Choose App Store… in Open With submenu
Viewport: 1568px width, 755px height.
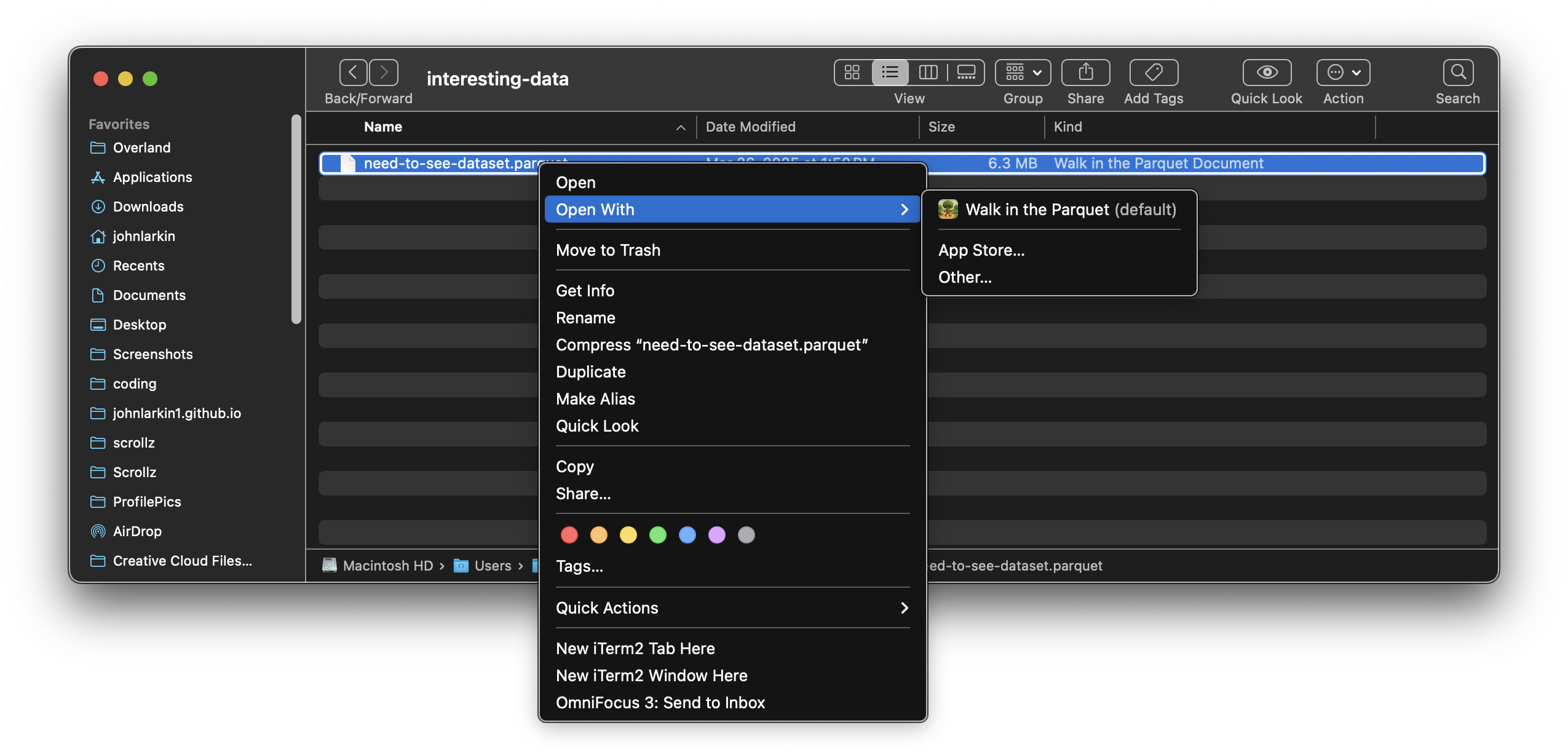pyautogui.click(x=1058, y=250)
